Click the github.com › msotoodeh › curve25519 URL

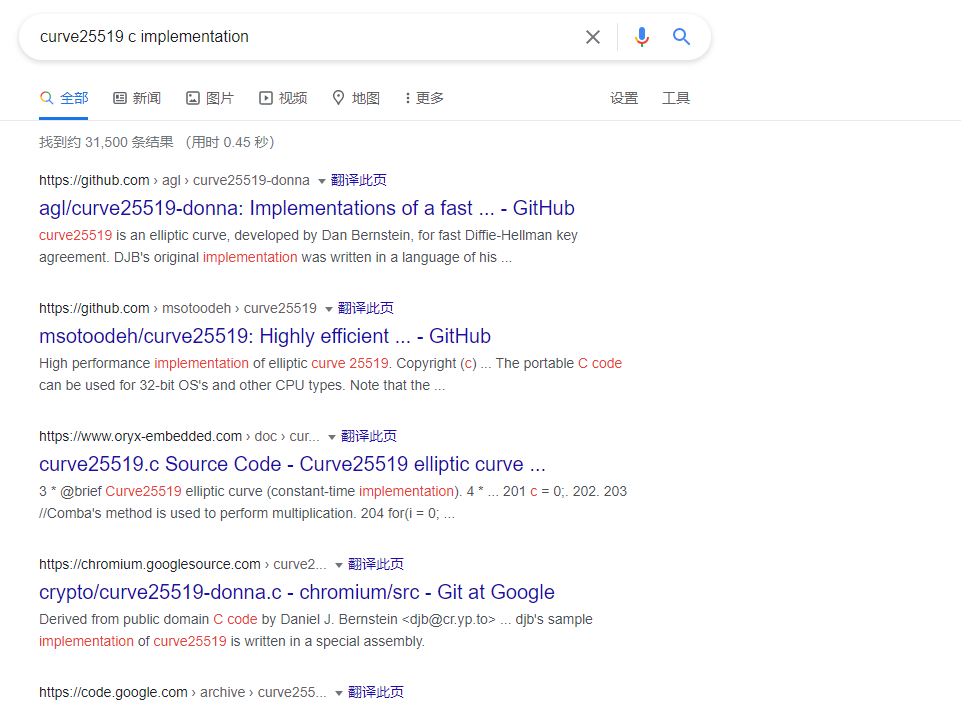tap(178, 308)
